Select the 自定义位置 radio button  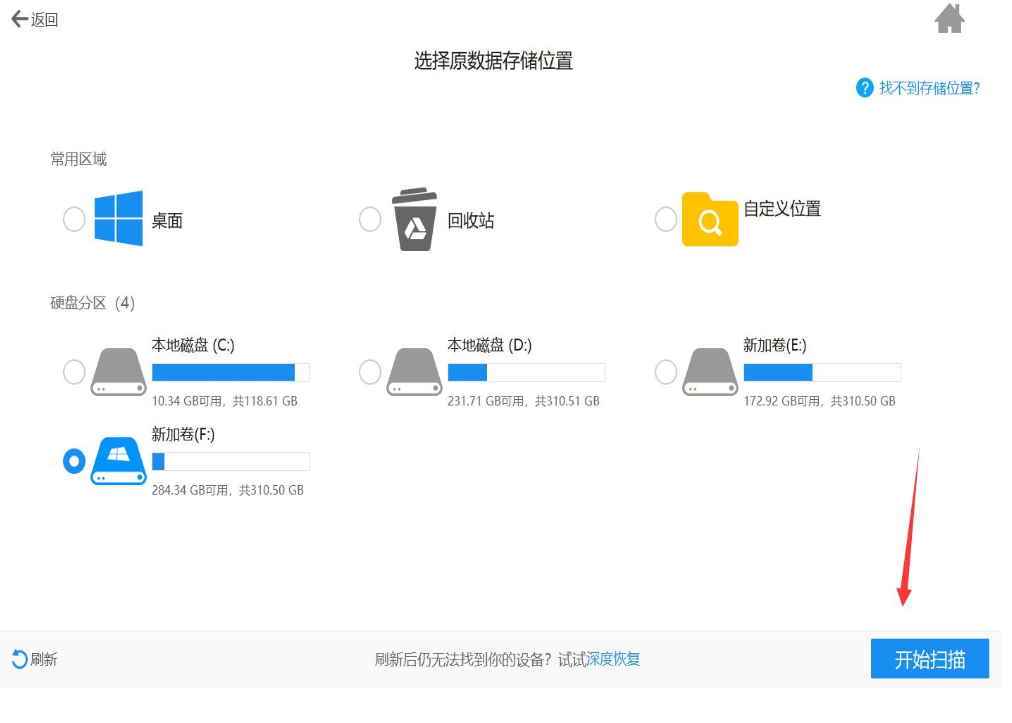tap(665, 219)
